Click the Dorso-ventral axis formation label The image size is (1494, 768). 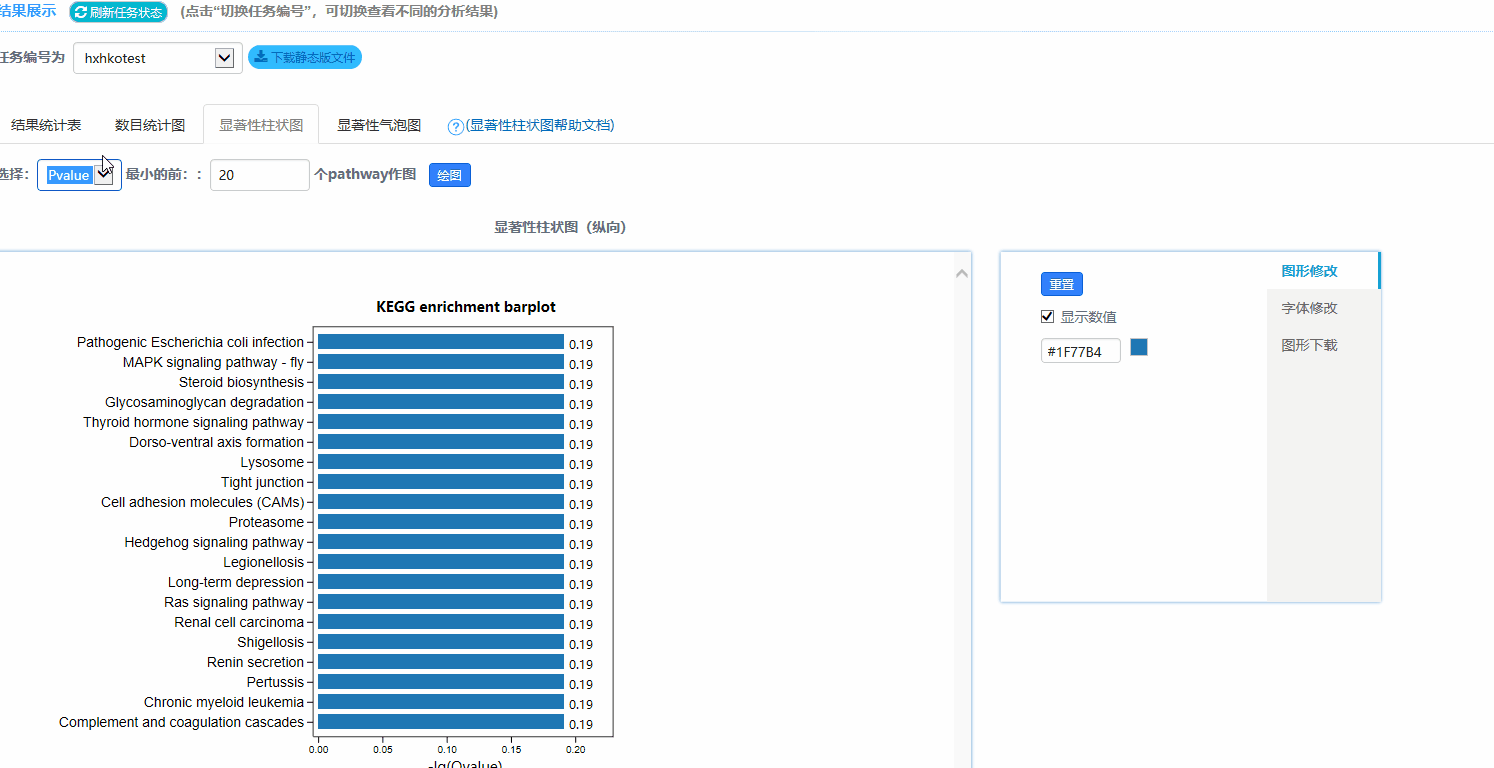[216, 442]
